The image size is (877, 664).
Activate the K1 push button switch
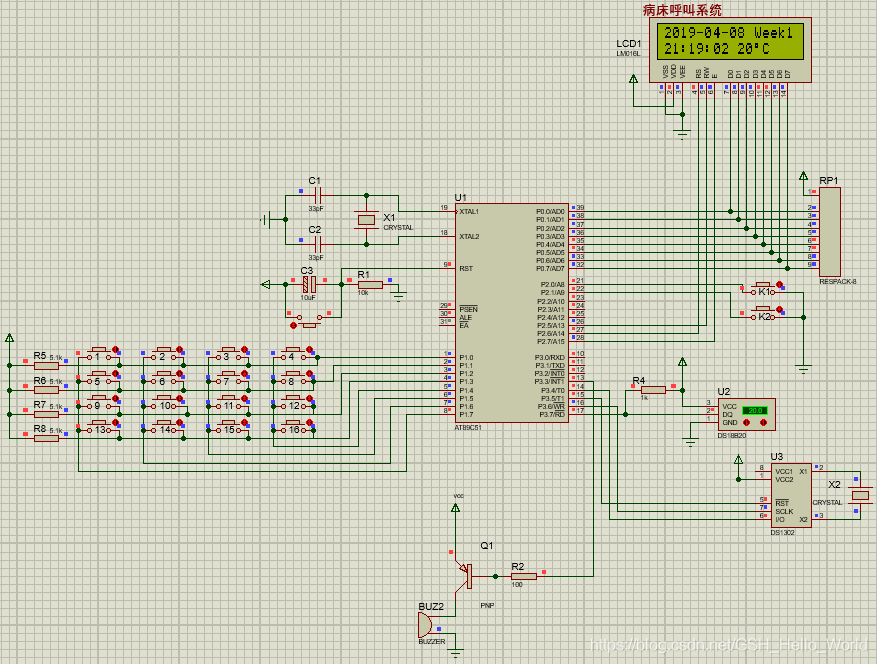coord(763,289)
